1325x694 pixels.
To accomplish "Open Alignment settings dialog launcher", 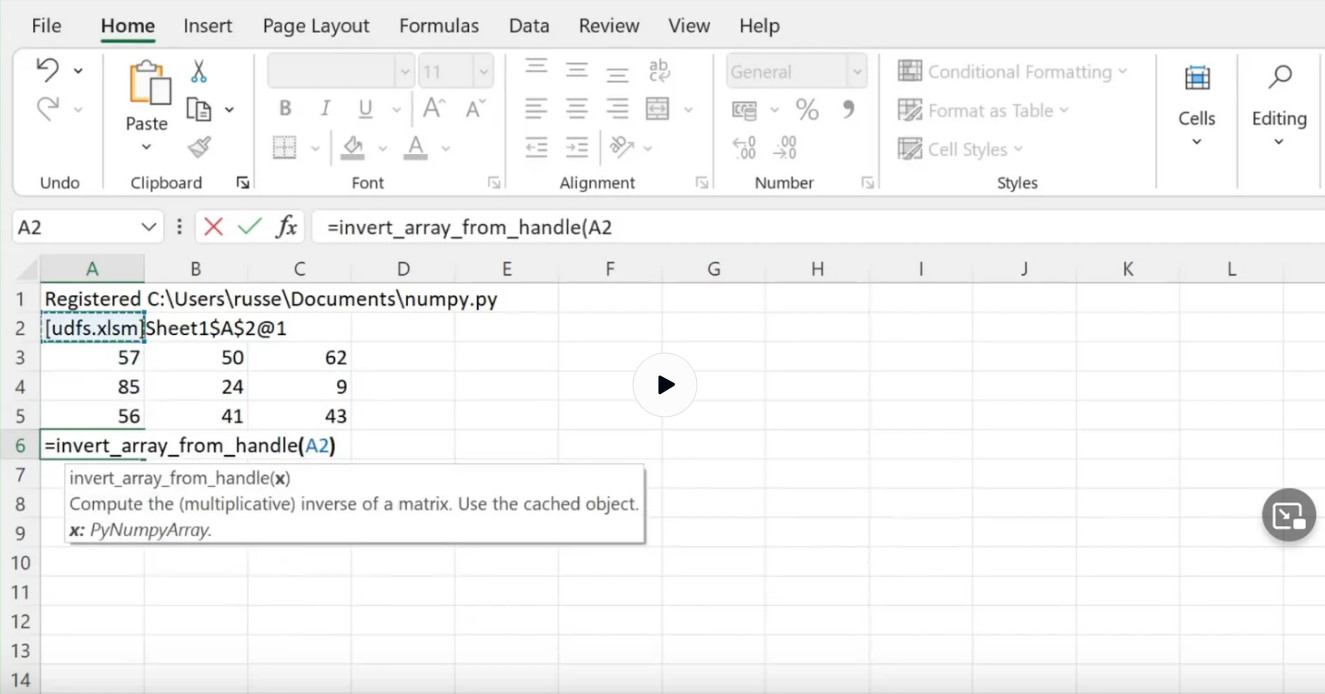I will click(702, 183).
